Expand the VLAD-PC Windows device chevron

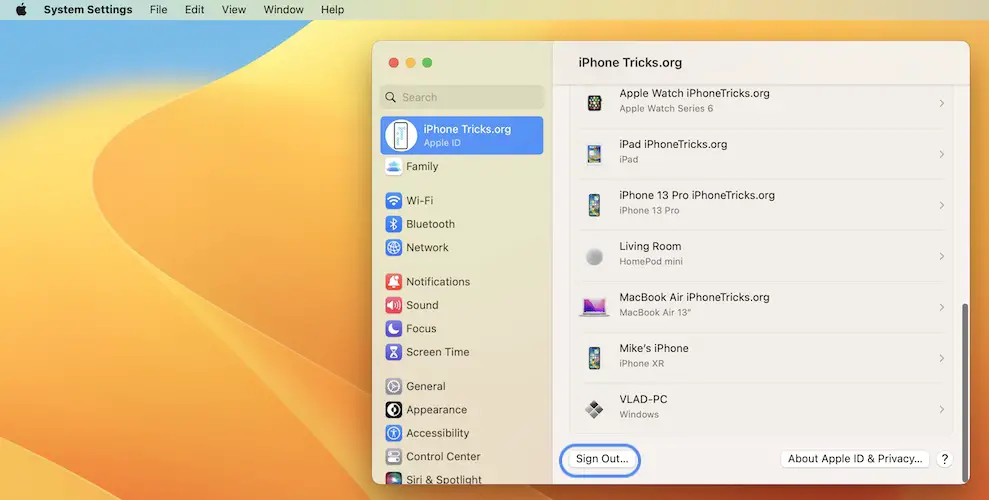(941, 409)
